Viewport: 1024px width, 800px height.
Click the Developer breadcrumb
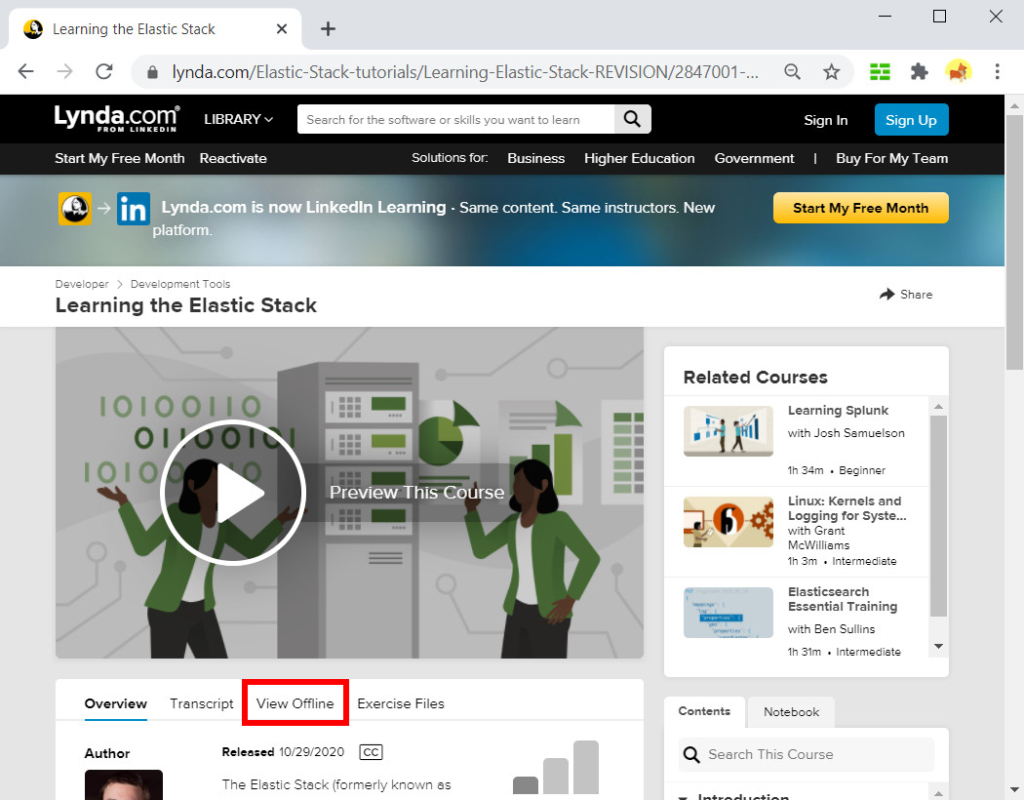click(82, 284)
